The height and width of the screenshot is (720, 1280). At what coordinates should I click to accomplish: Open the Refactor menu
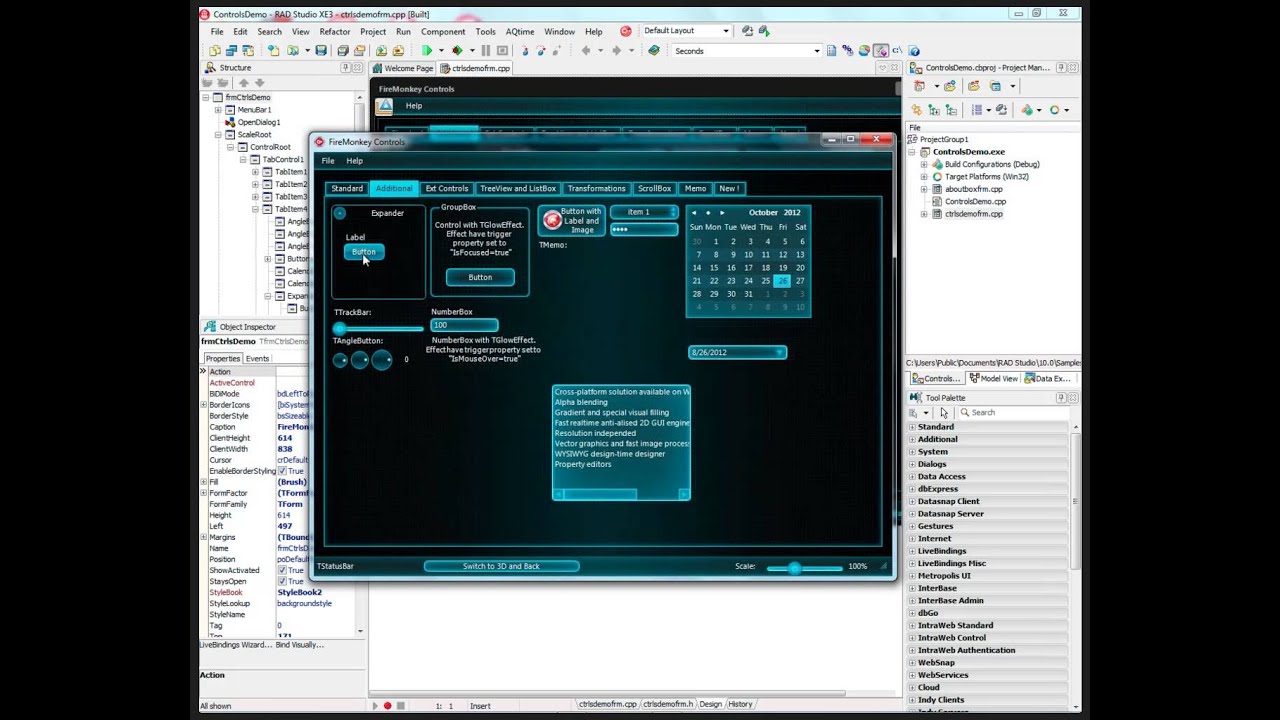coord(335,32)
